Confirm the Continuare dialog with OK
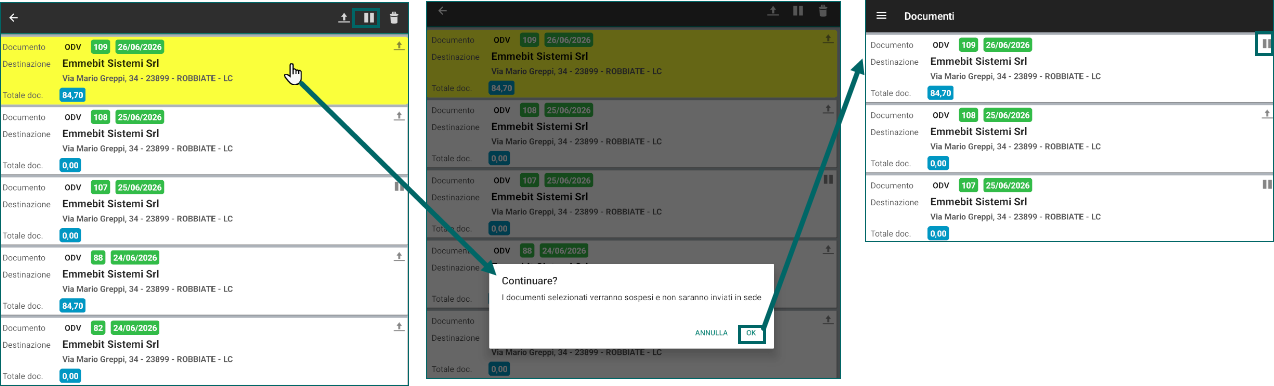This screenshot has width=1274, height=386. tap(751, 333)
